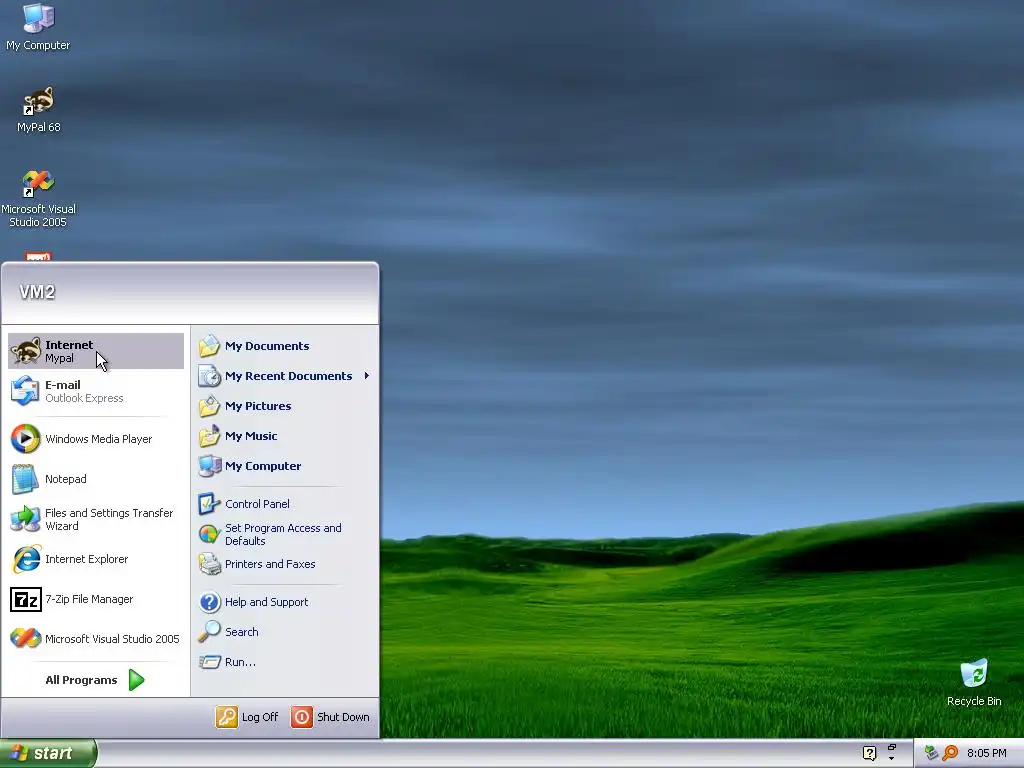
Task: Open Search from Start menu
Action: coord(285,632)
